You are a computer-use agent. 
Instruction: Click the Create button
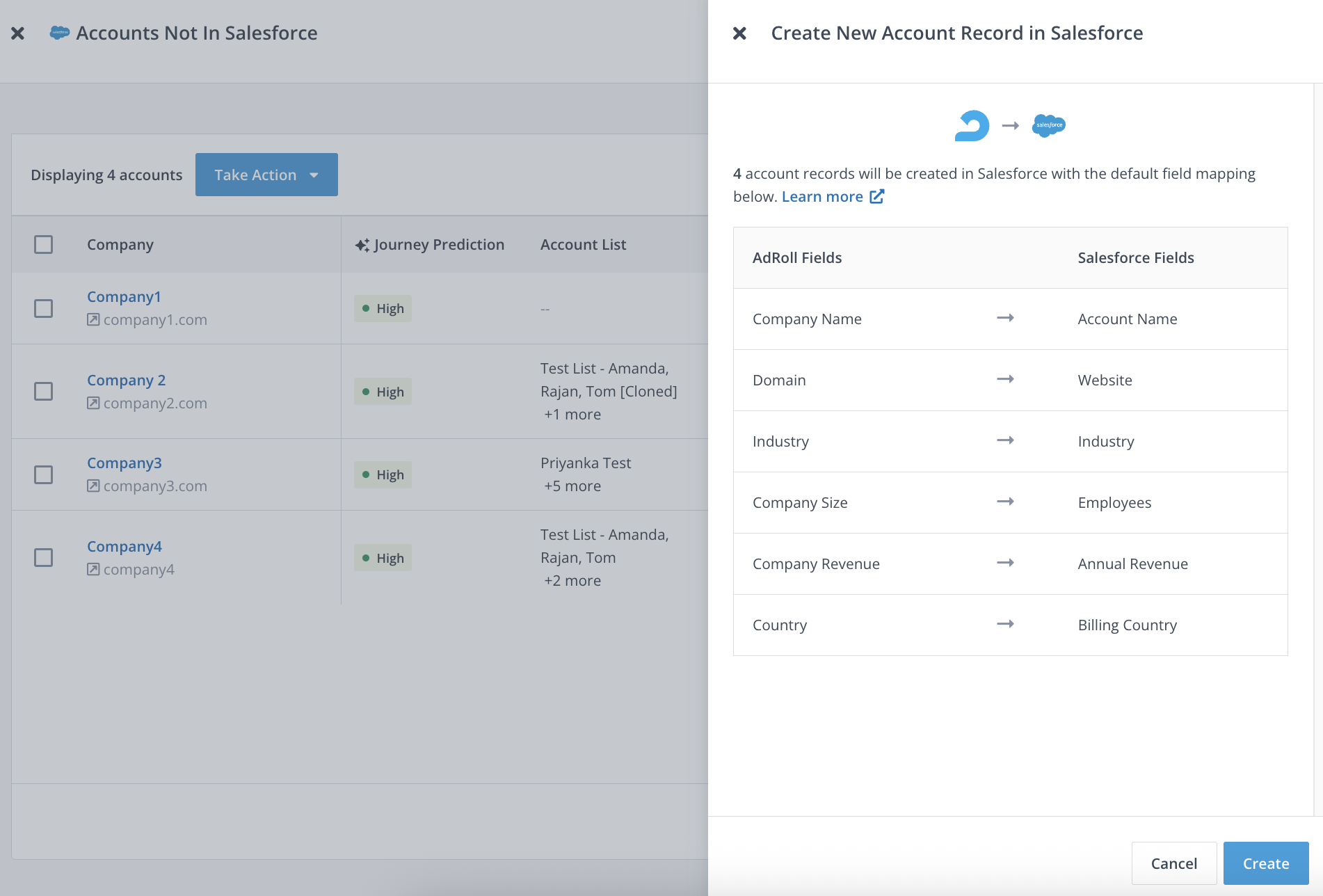coord(1266,863)
